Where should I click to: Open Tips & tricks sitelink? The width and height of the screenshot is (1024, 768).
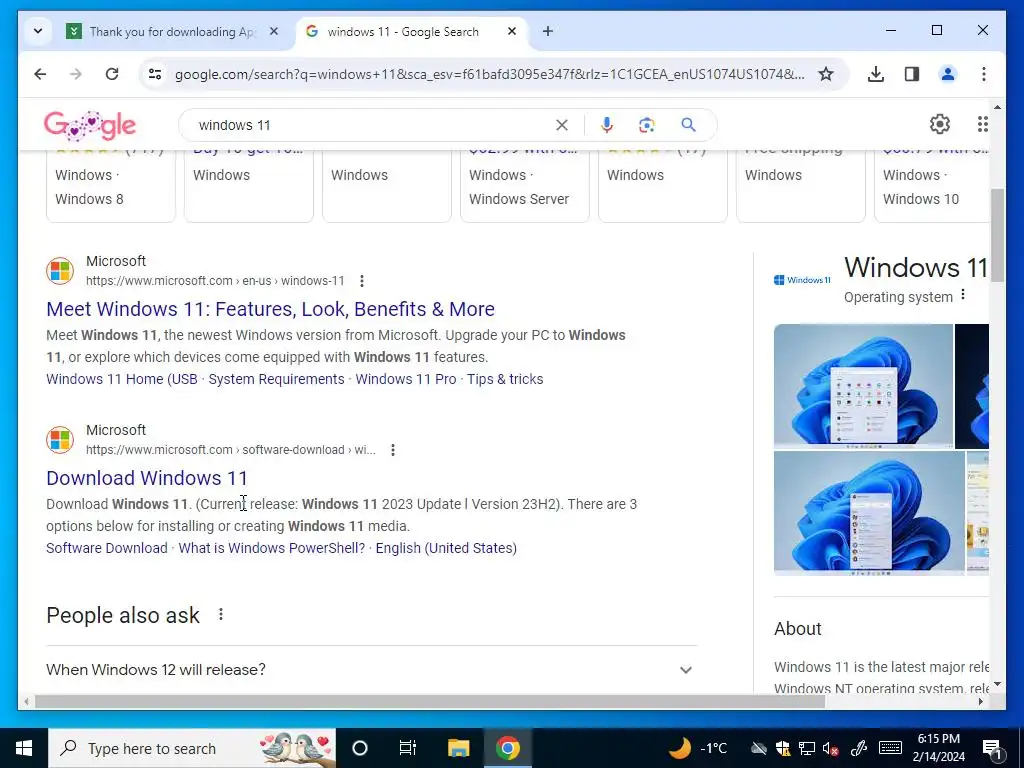coord(505,379)
